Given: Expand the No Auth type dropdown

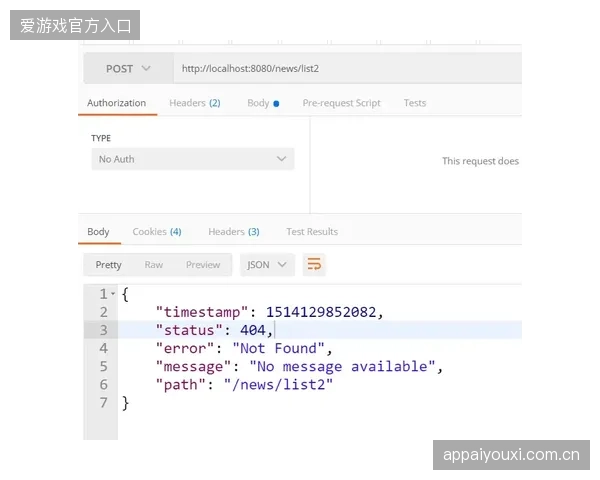Looking at the screenshot, I should [x=192, y=159].
